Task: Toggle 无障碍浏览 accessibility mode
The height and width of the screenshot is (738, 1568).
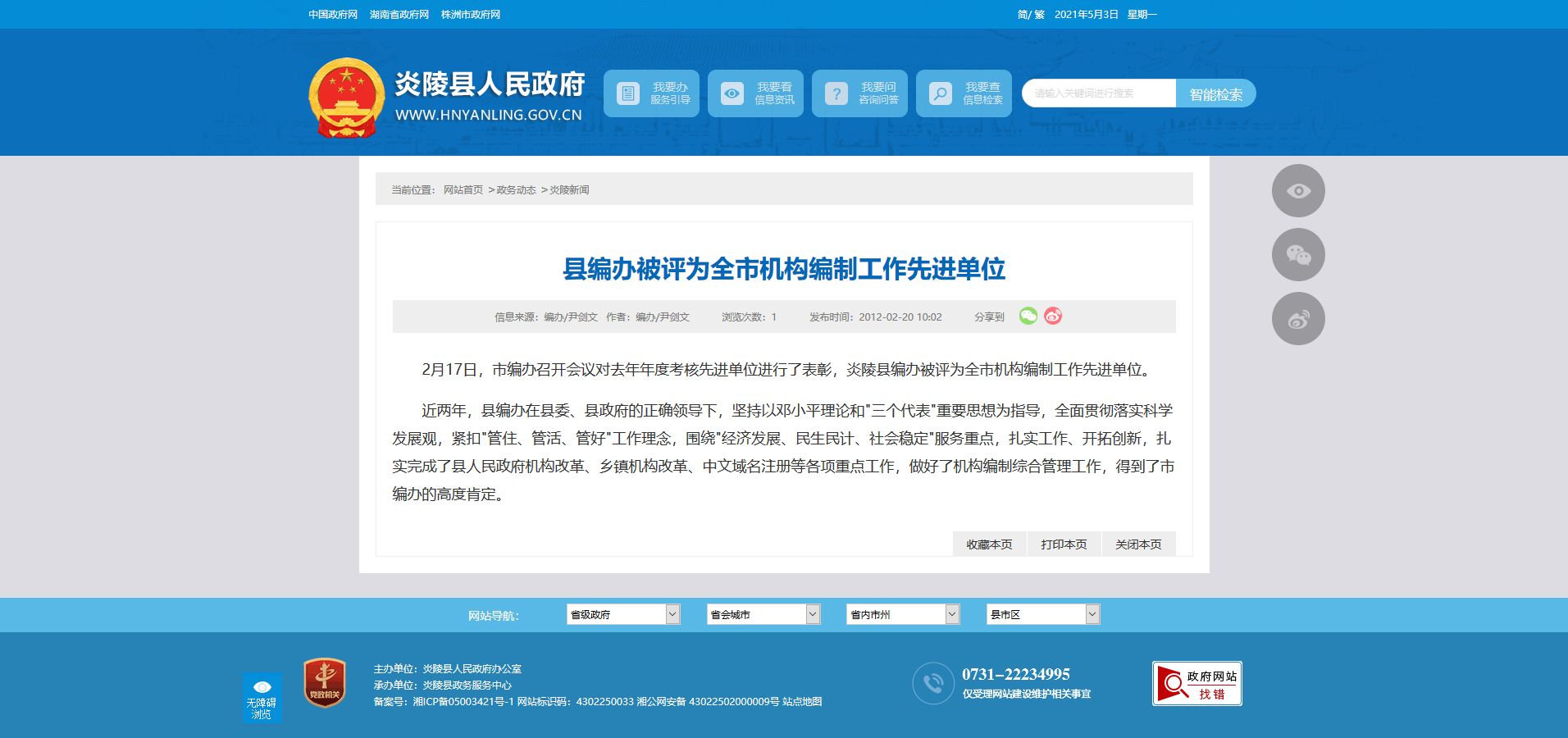Action: point(262,697)
